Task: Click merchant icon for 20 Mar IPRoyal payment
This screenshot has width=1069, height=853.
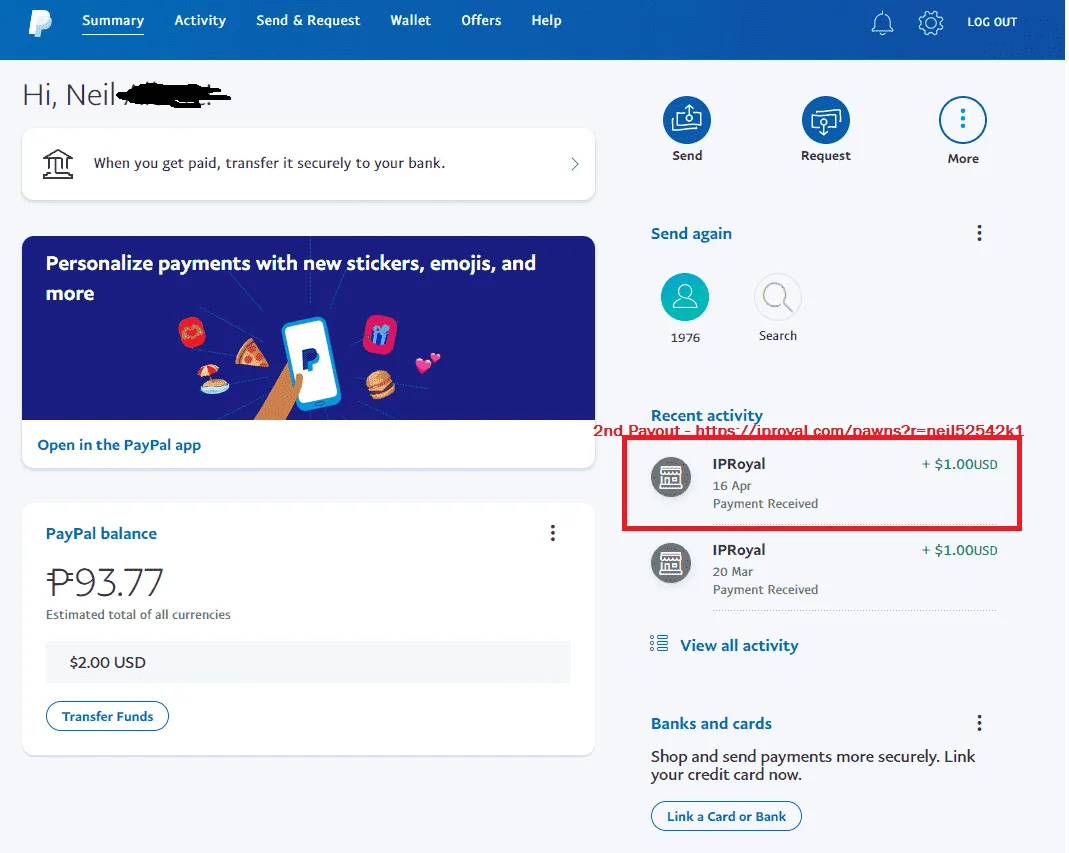Action: 671,563
